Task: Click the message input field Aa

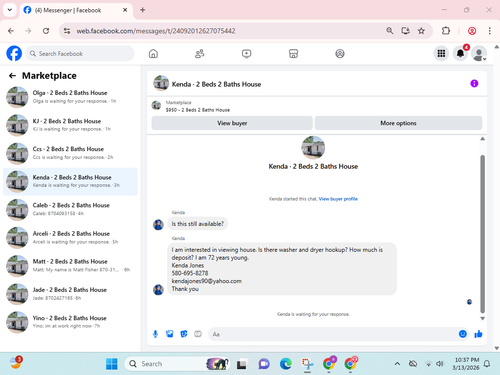Action: pos(333,334)
